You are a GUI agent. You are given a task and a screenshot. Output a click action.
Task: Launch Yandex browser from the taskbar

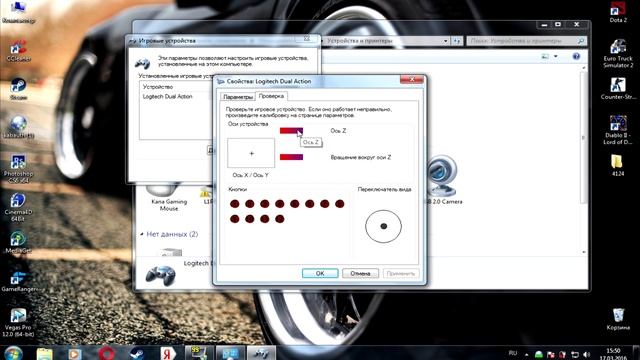pyautogui.click(x=167, y=353)
